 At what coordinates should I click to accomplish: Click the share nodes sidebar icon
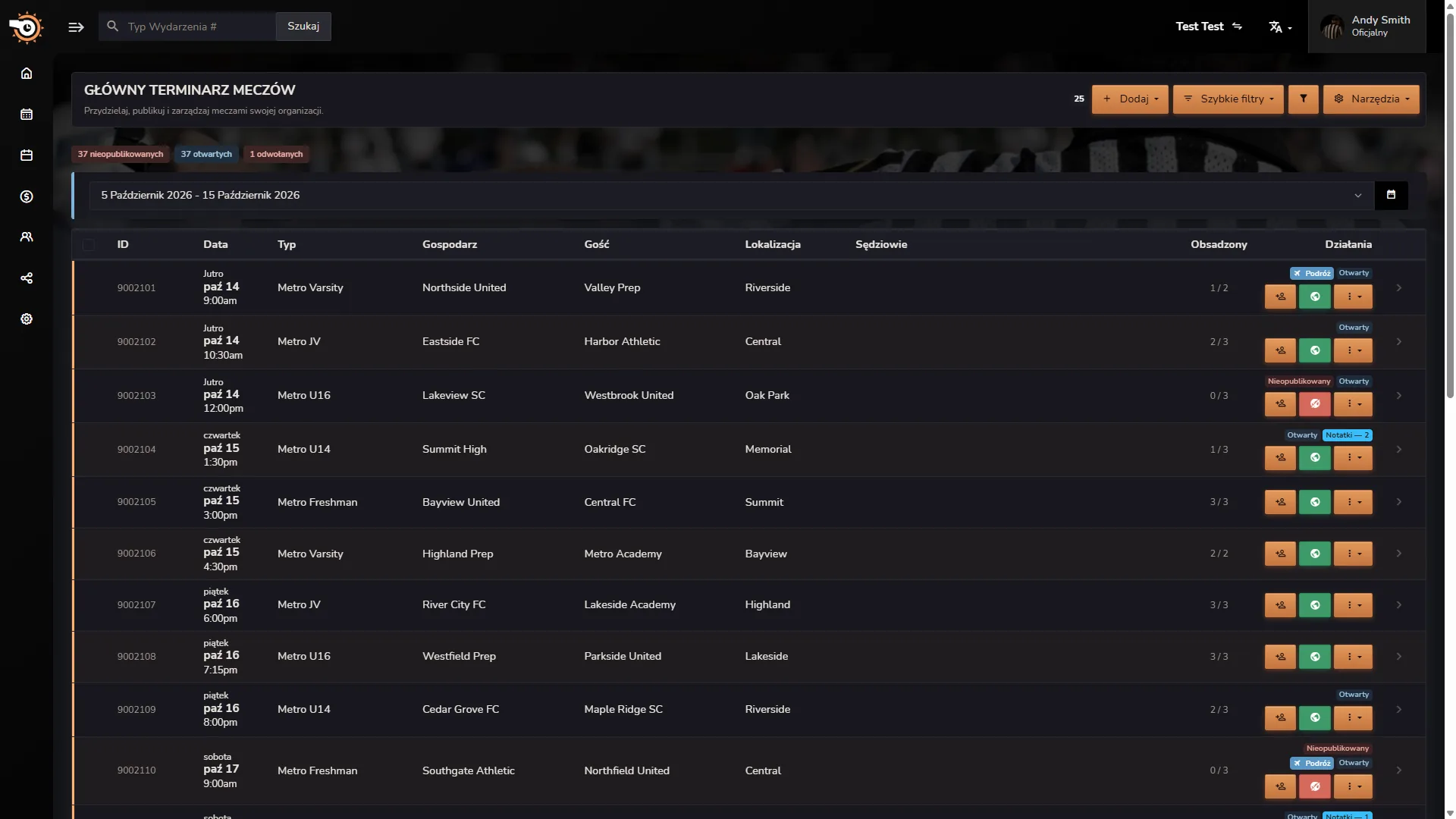(x=27, y=278)
